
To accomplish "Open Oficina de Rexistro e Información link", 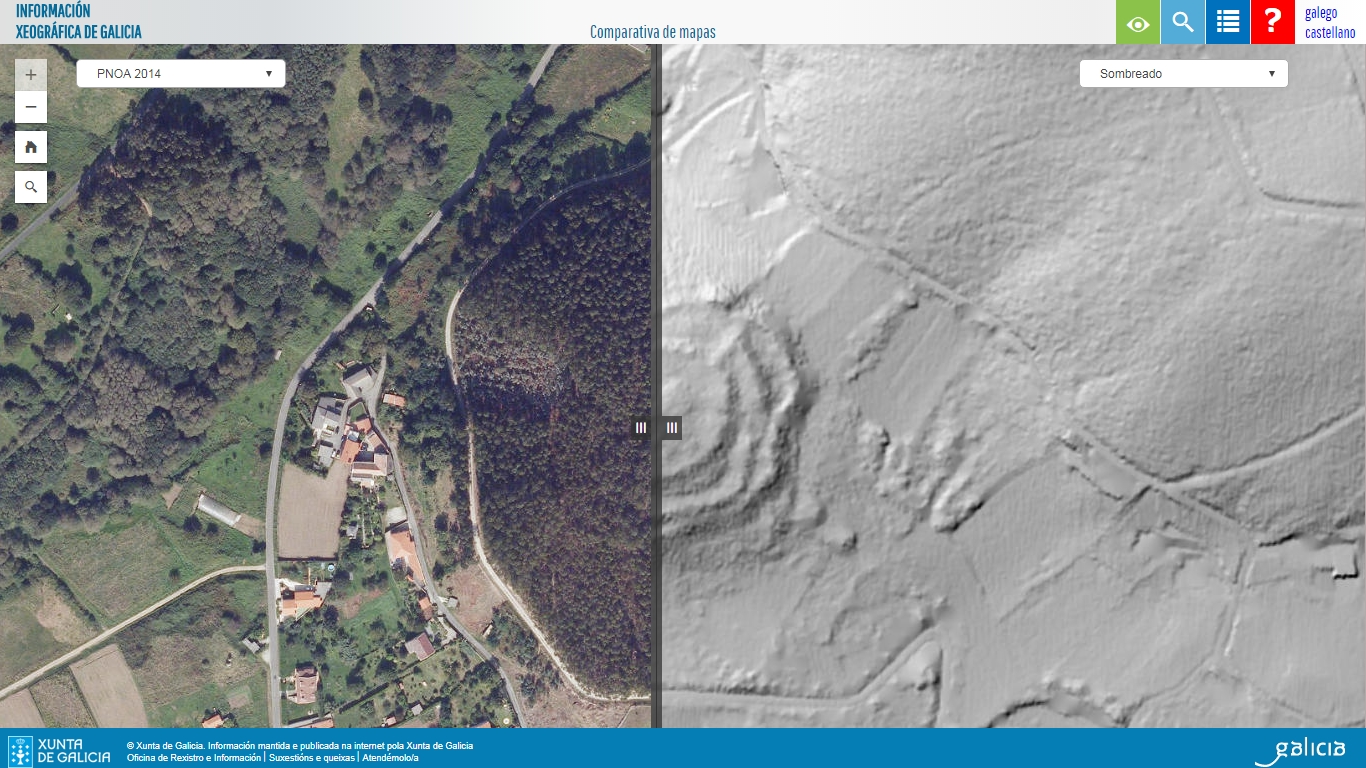I will pyautogui.click(x=194, y=758).
